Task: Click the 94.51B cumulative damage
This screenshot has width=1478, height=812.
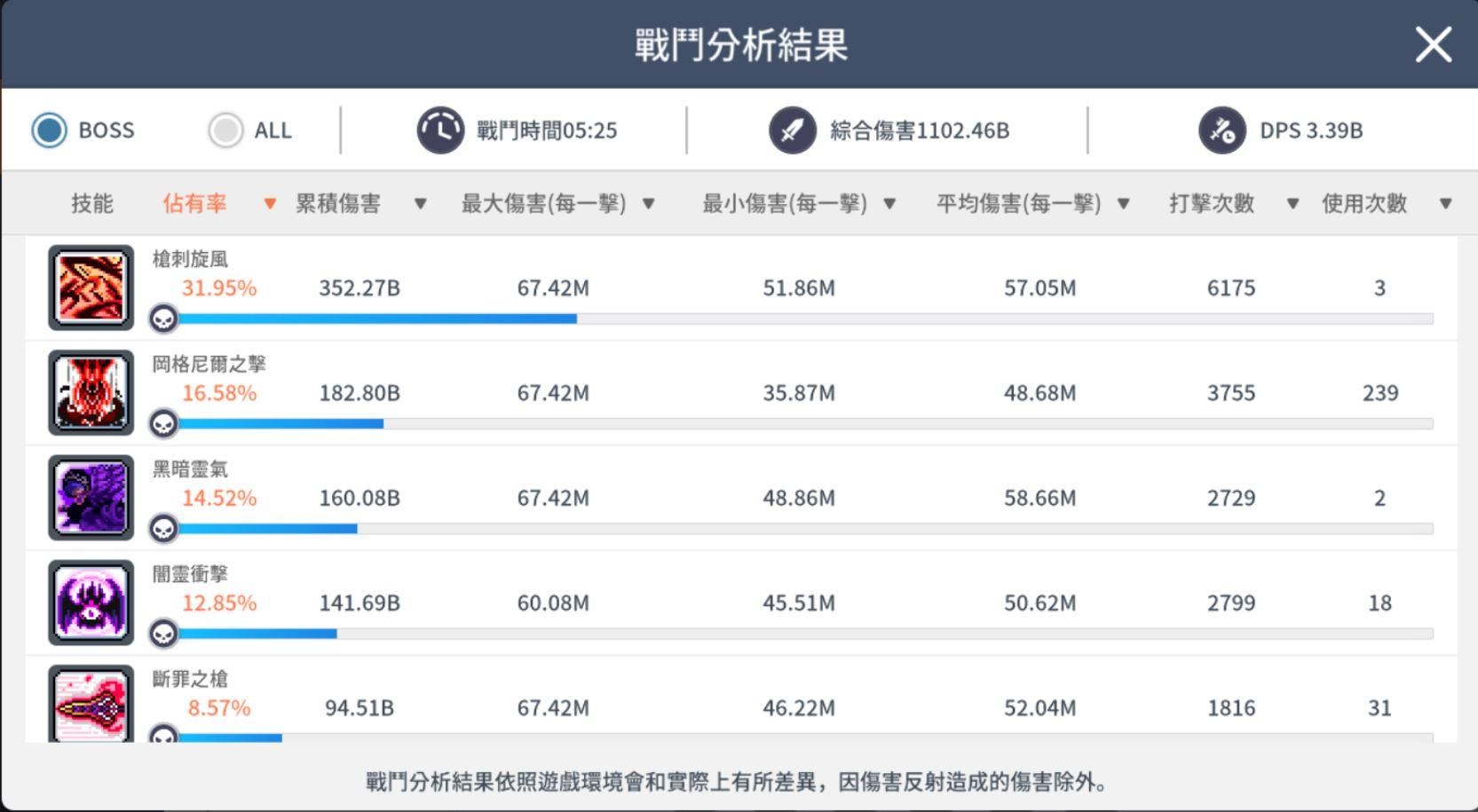Action: 360,707
